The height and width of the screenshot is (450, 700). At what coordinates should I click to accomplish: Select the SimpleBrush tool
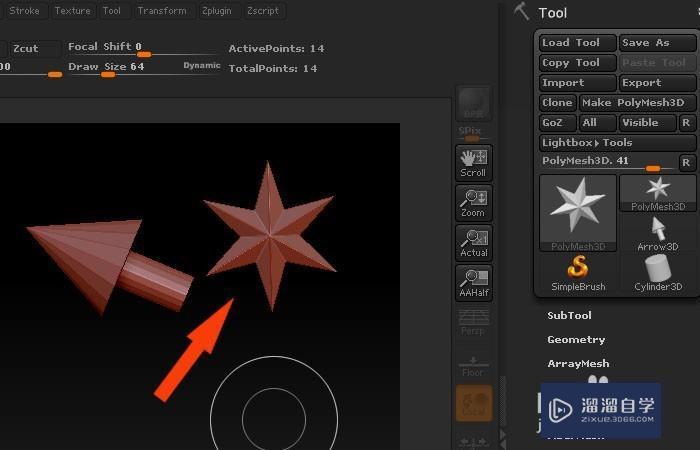click(578, 273)
